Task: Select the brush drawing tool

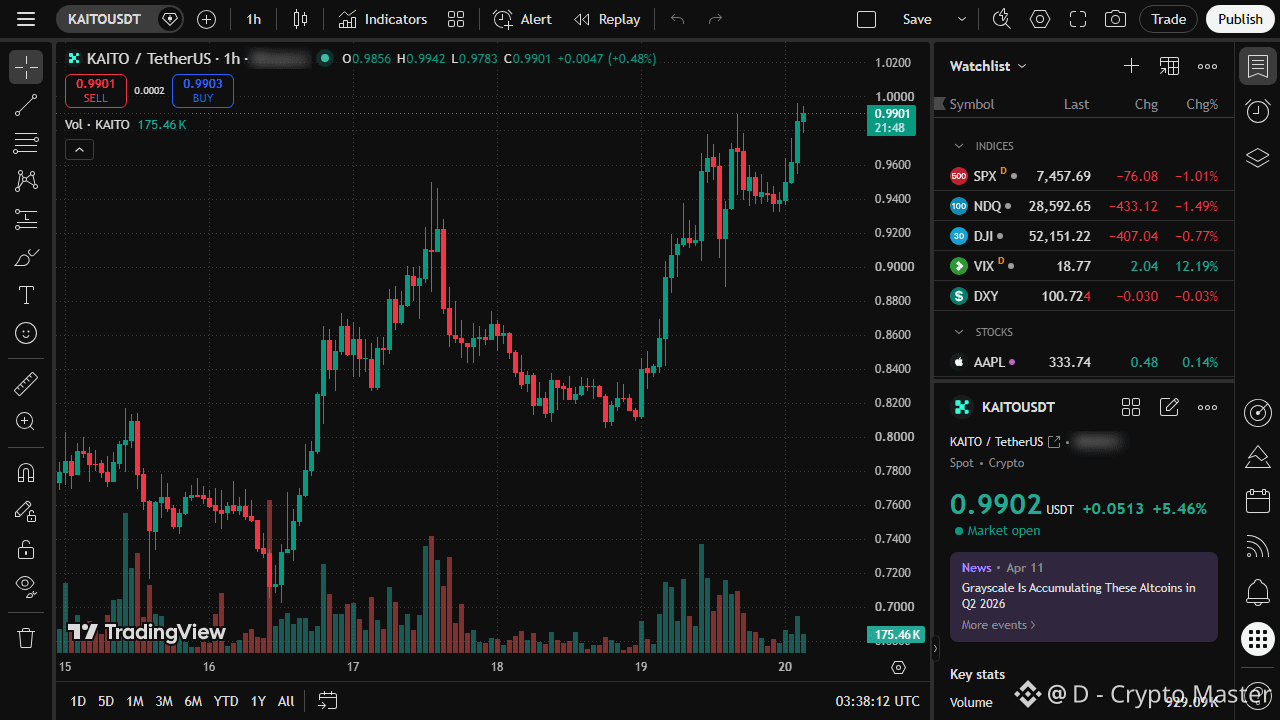Action: [x=26, y=257]
